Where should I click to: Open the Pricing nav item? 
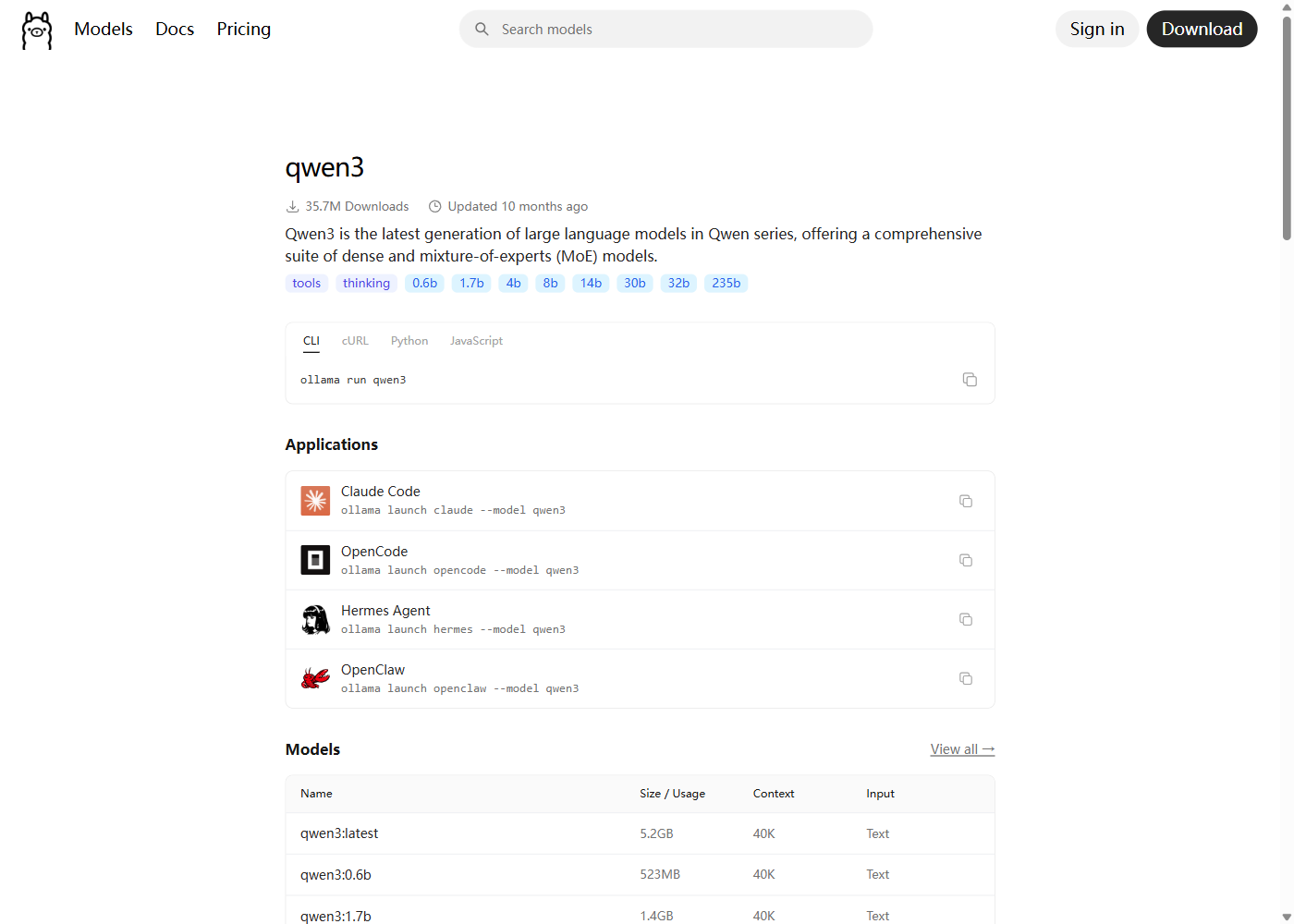[244, 30]
